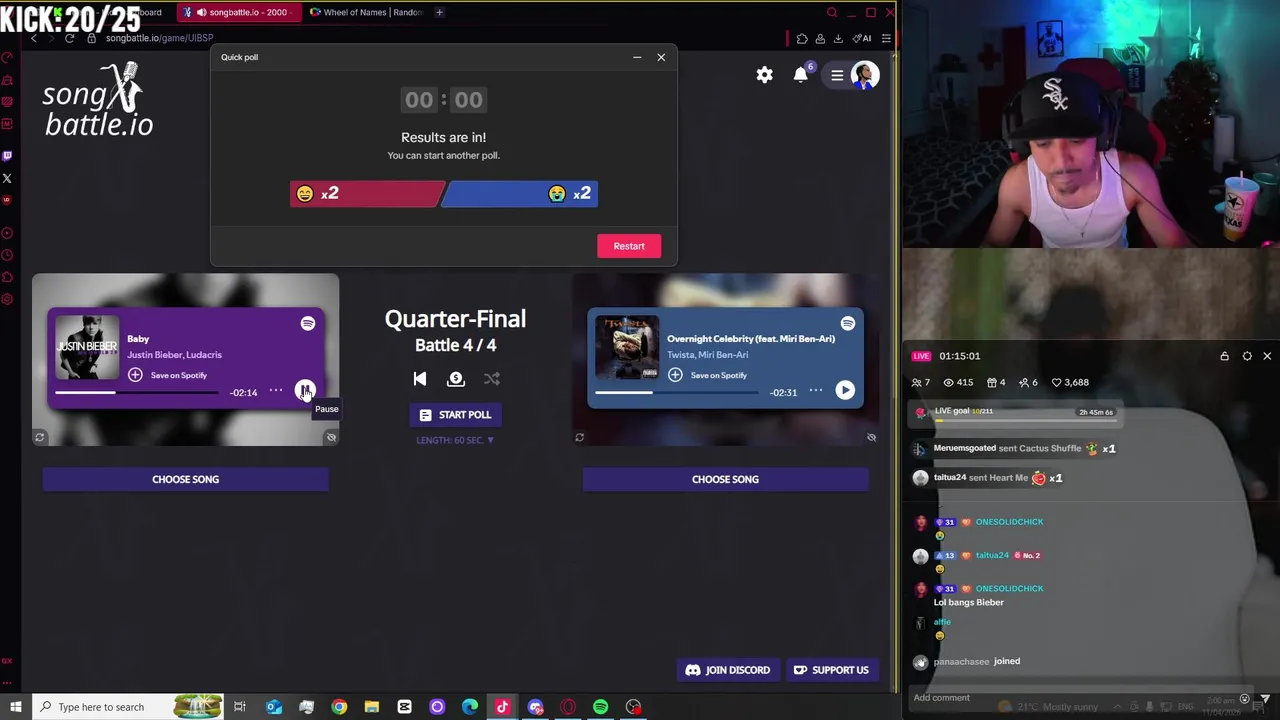Lock the Kick chat panel
Screen dimensions: 1280x720
1224,356
